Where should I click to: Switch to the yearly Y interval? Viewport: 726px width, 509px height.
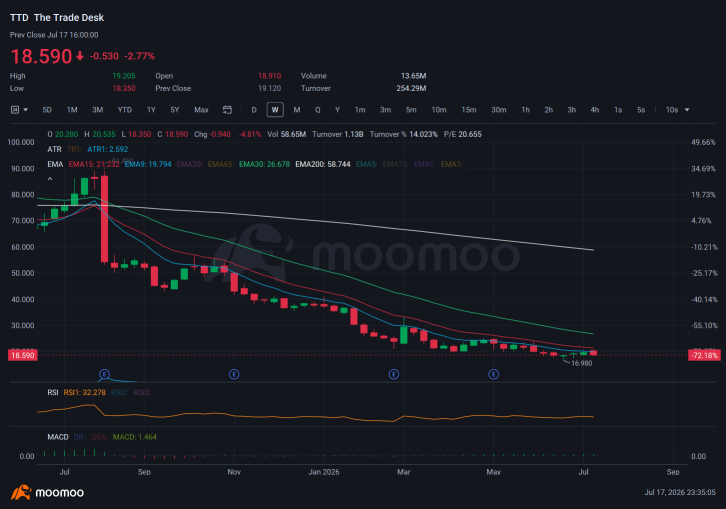337,110
